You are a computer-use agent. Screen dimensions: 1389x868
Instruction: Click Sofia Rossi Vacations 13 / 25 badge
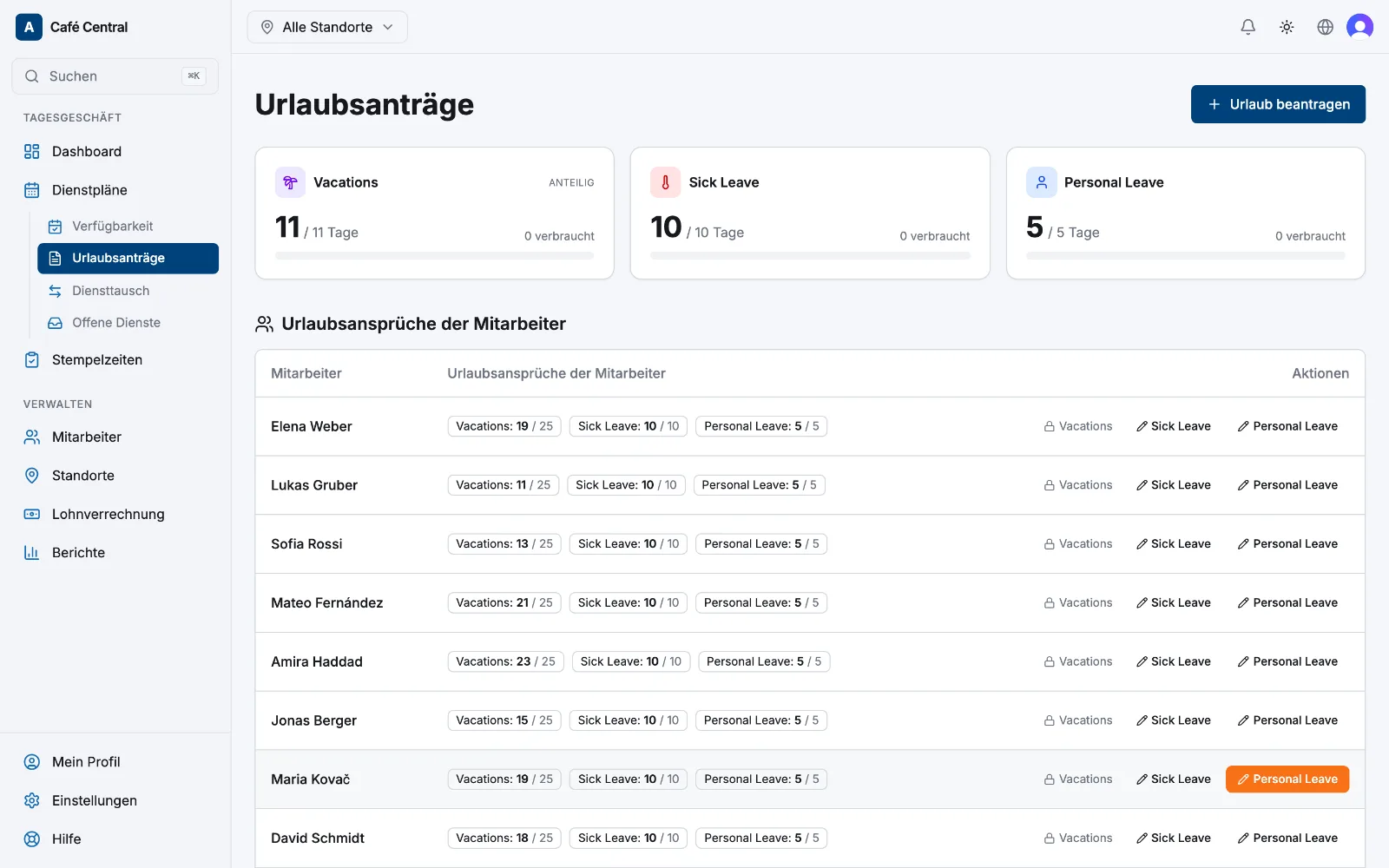point(504,544)
